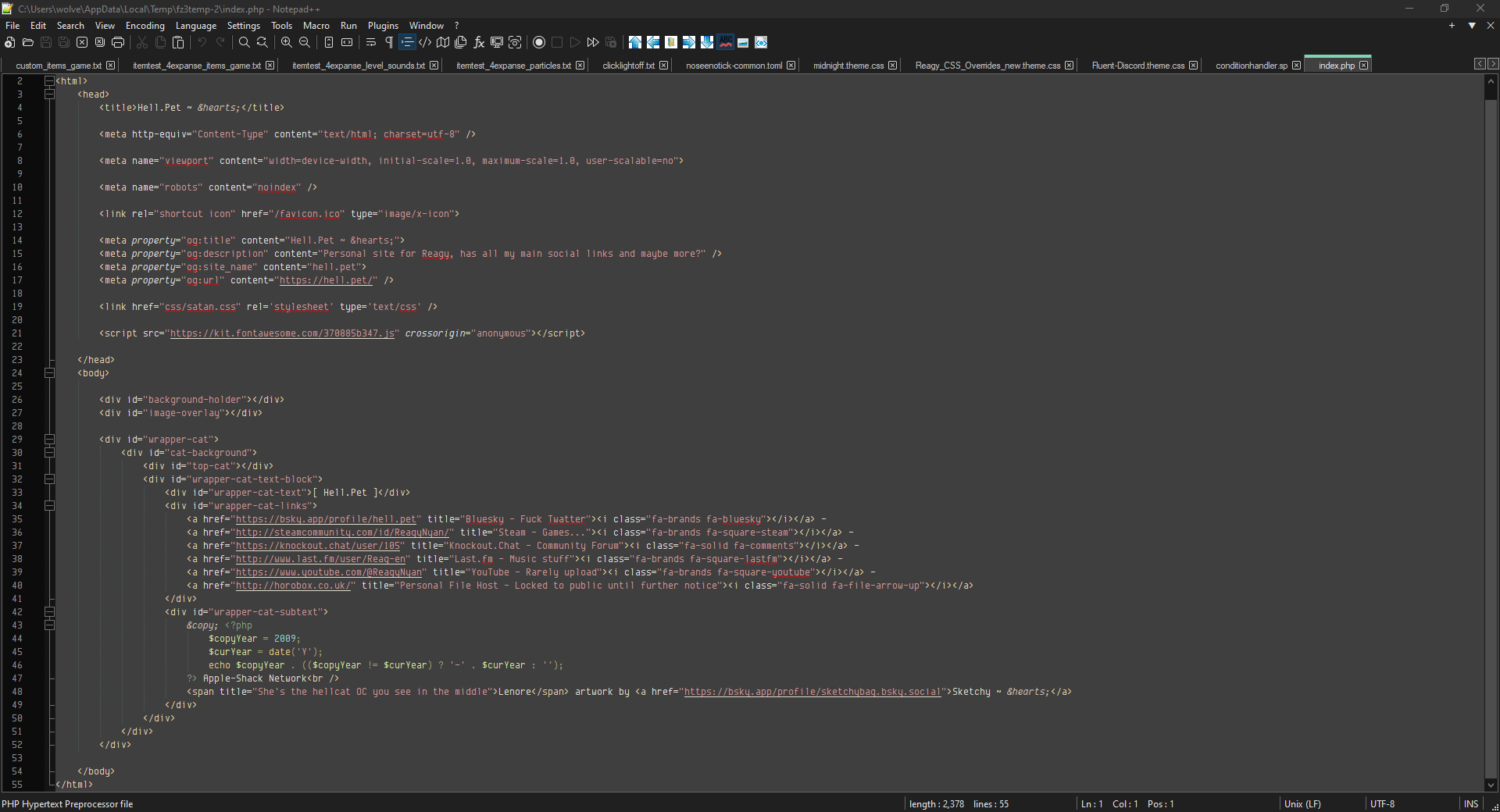Collapse the <body> fold on line 24
Viewport: 1500px width, 812px height.
point(49,373)
